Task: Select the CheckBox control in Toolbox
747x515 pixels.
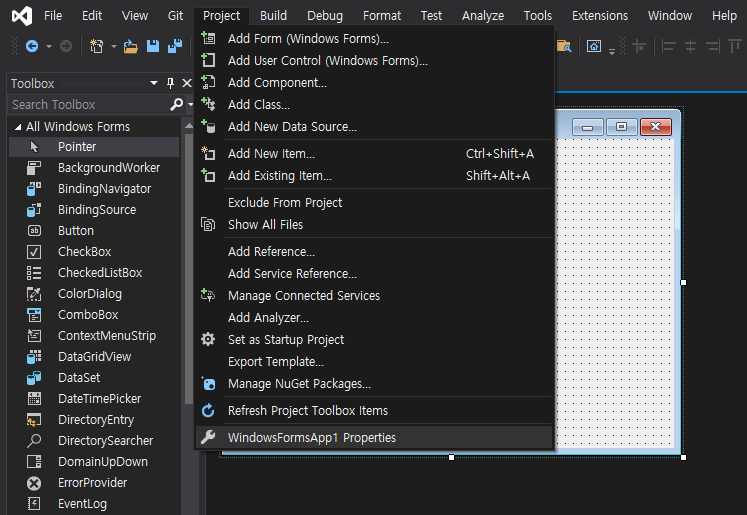Action: 94,252
